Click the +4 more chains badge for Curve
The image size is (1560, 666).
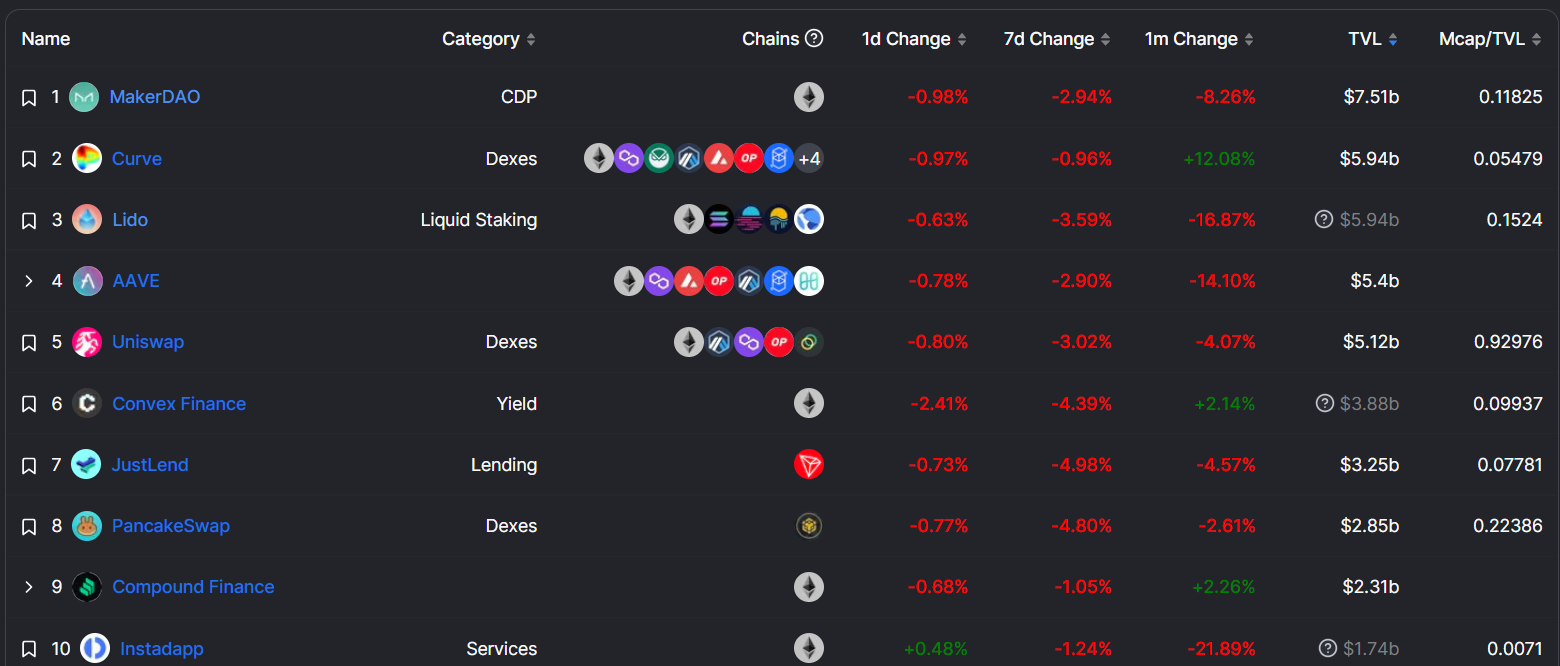pos(809,159)
